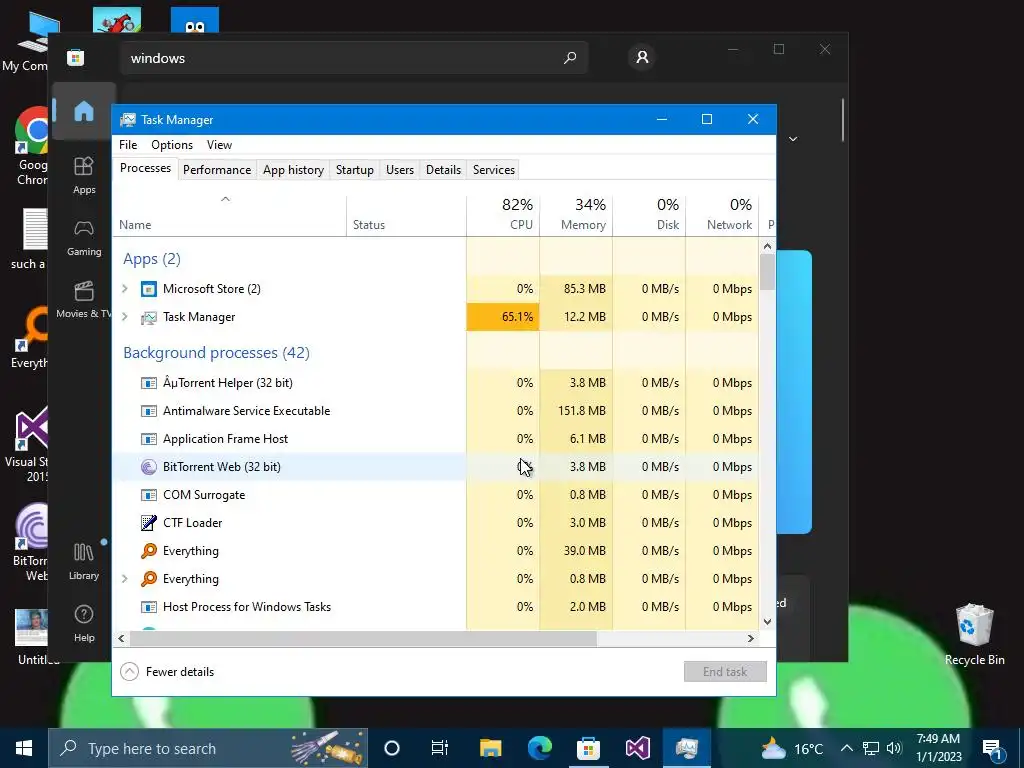Launch Microsoft Edge from taskbar
The height and width of the screenshot is (768, 1024).
pyautogui.click(x=539, y=748)
